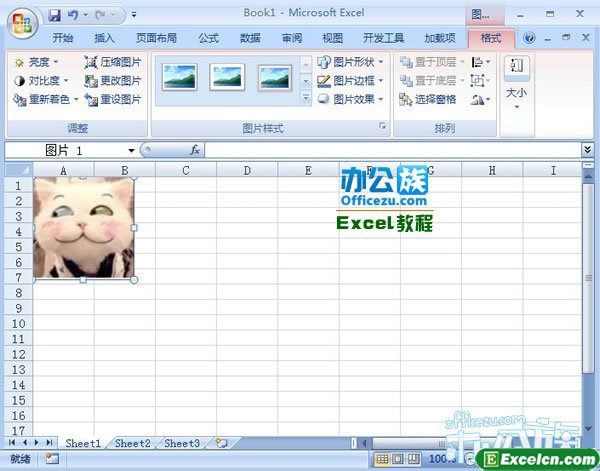Screen dimensions: 600x471
Task: Switch to the 审阅 tab
Action: 292,38
